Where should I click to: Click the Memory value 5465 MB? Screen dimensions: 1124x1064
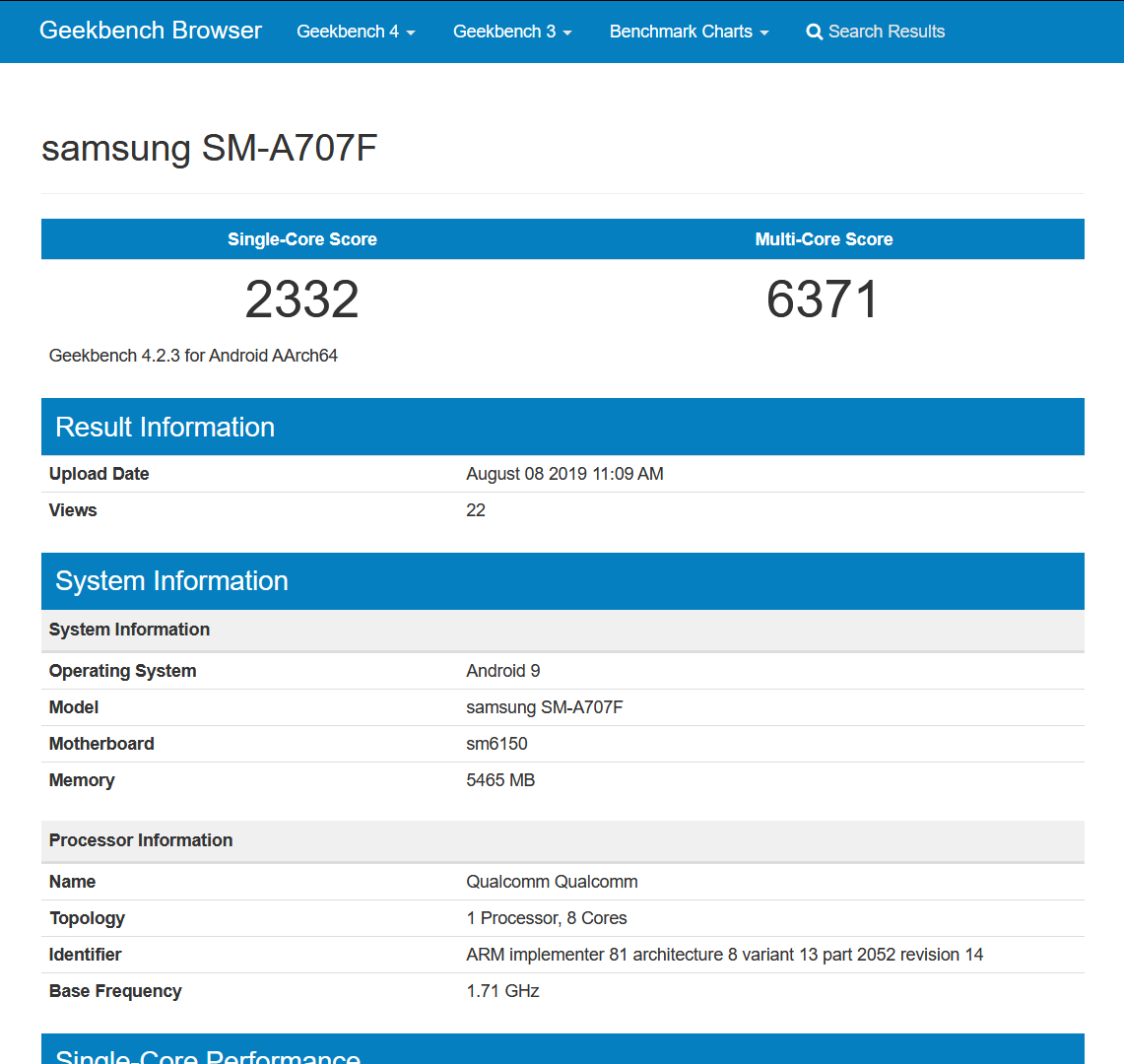pos(500,780)
